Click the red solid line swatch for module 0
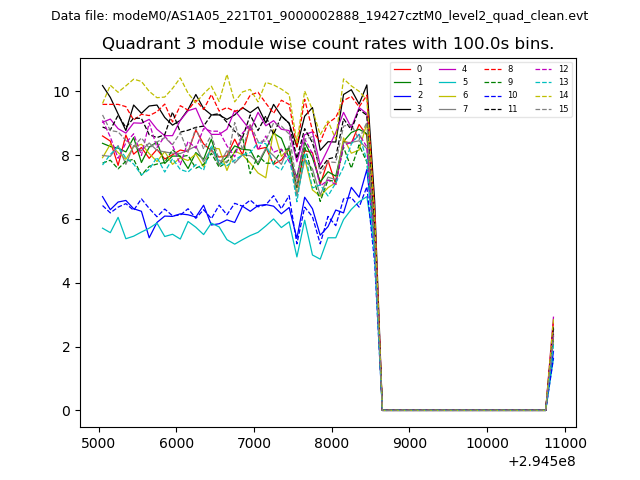This screenshot has height=480, width=640. (x=402, y=69)
